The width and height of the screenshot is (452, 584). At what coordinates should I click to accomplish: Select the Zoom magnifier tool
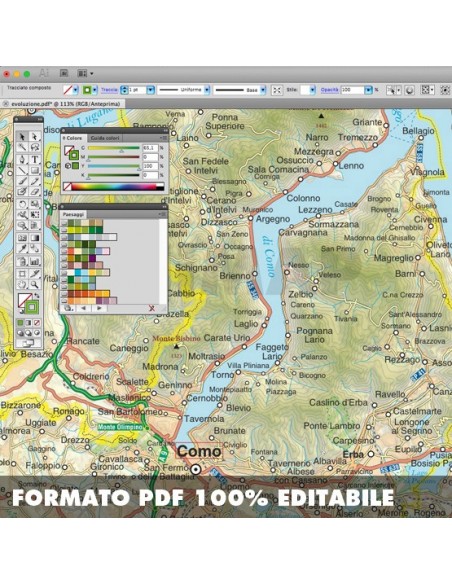(x=34, y=285)
